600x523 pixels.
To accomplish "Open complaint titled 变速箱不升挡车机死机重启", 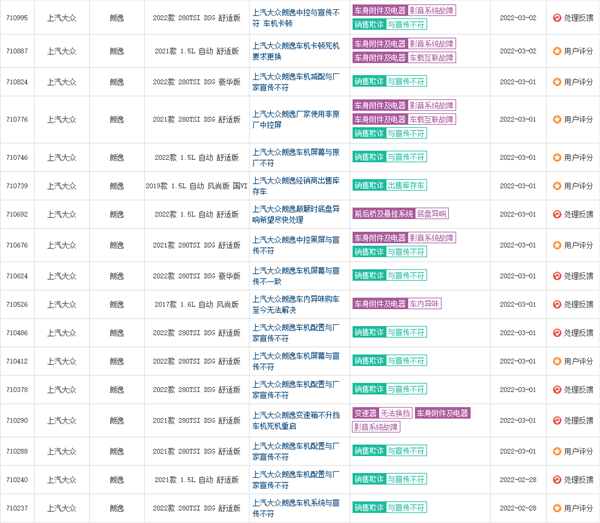I will [296, 420].
